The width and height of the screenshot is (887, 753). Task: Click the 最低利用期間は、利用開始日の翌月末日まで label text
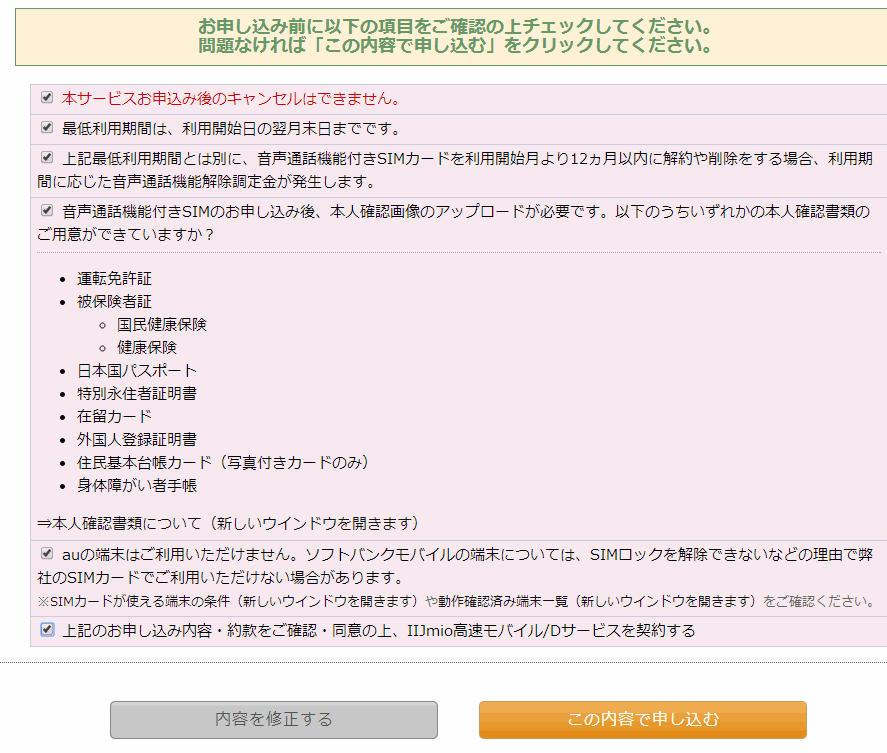click(231, 128)
